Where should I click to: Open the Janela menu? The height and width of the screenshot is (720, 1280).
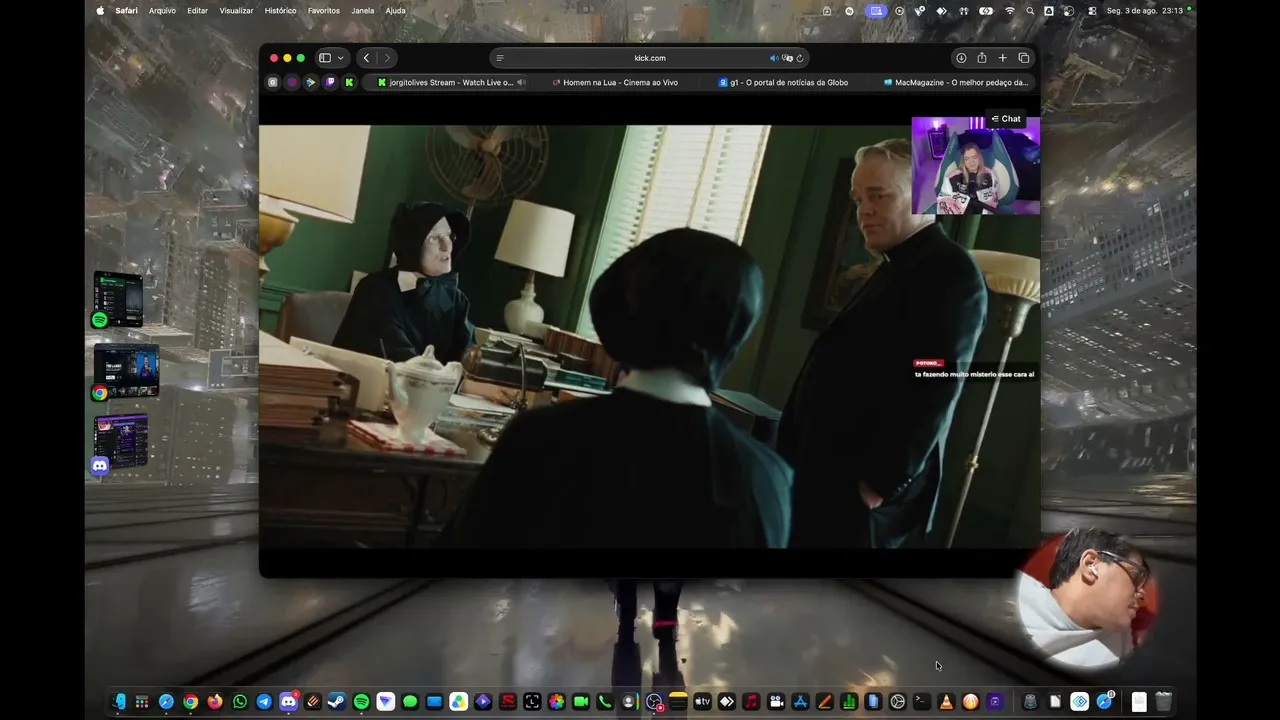(x=363, y=11)
